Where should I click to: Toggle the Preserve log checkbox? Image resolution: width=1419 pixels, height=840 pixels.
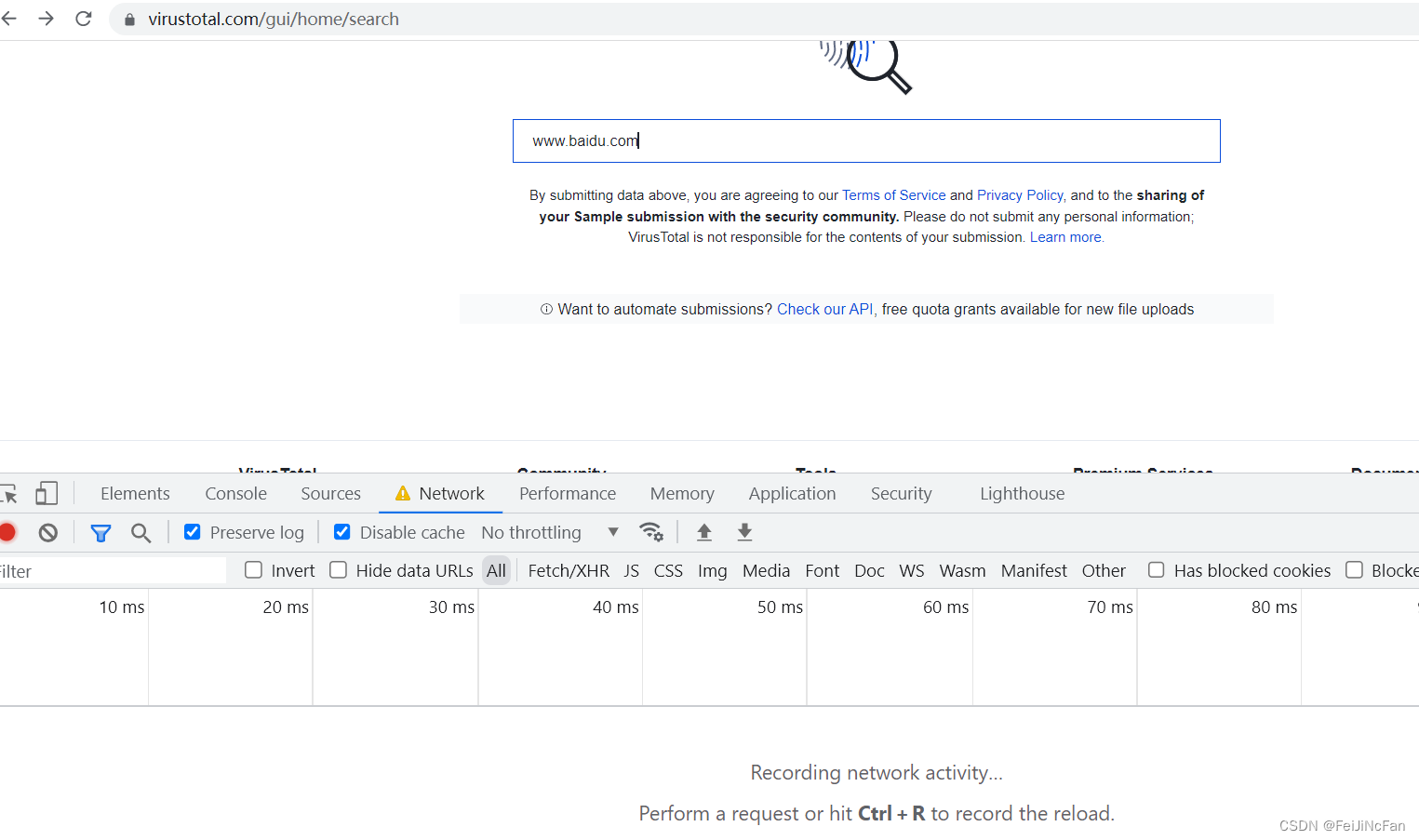(193, 532)
